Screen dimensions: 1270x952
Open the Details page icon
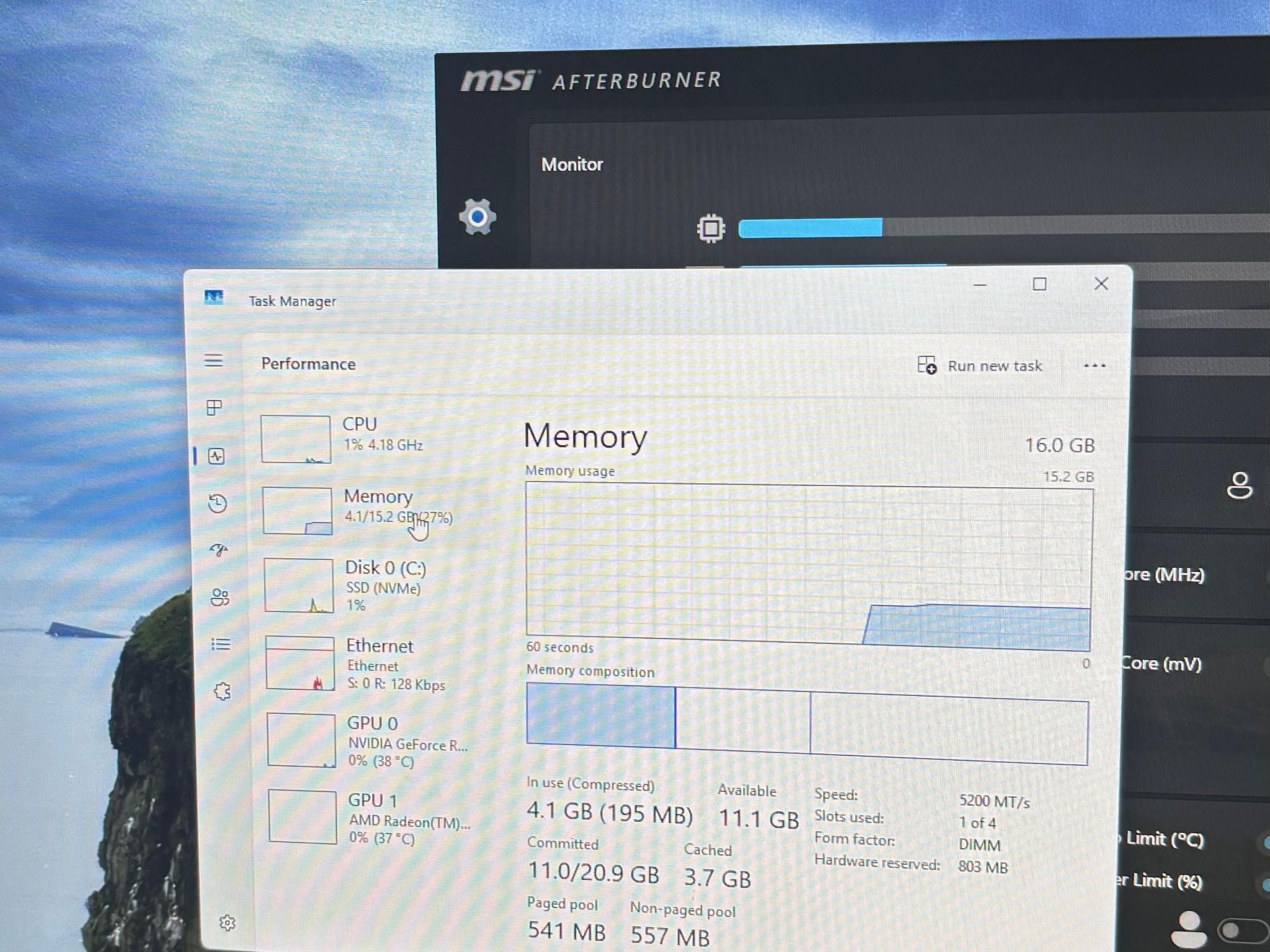pos(221,644)
